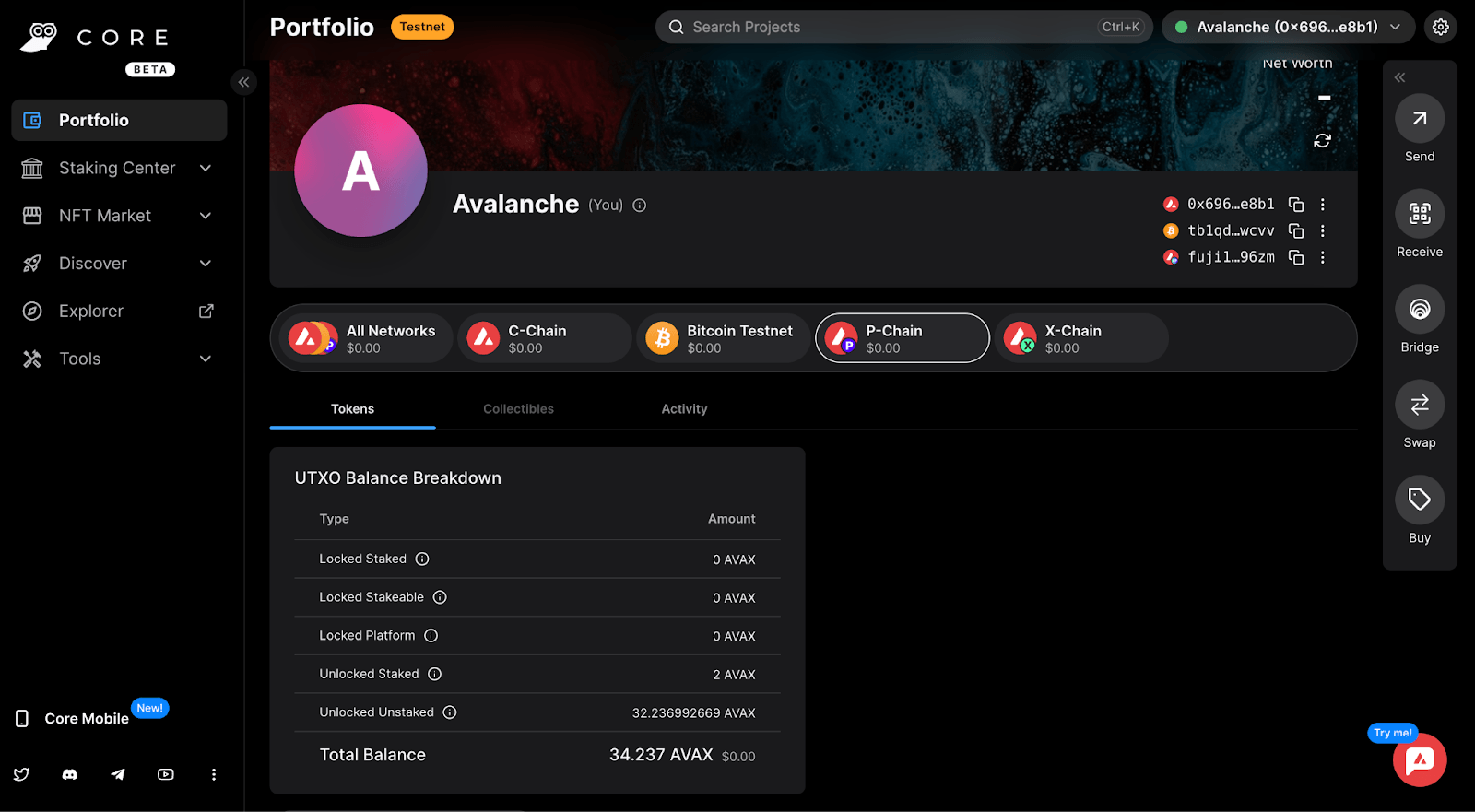Open the Bridge action
This screenshot has height=812, width=1475.
pos(1420,310)
